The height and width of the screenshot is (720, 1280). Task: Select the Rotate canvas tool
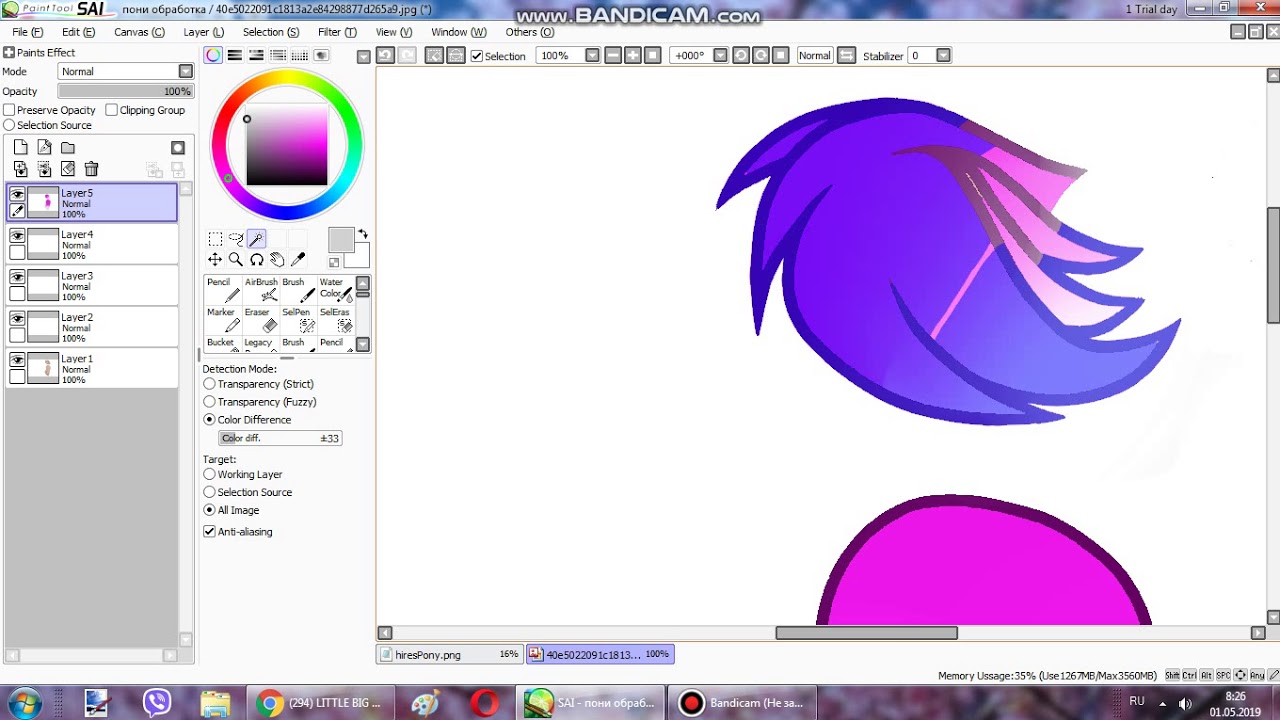(x=256, y=260)
